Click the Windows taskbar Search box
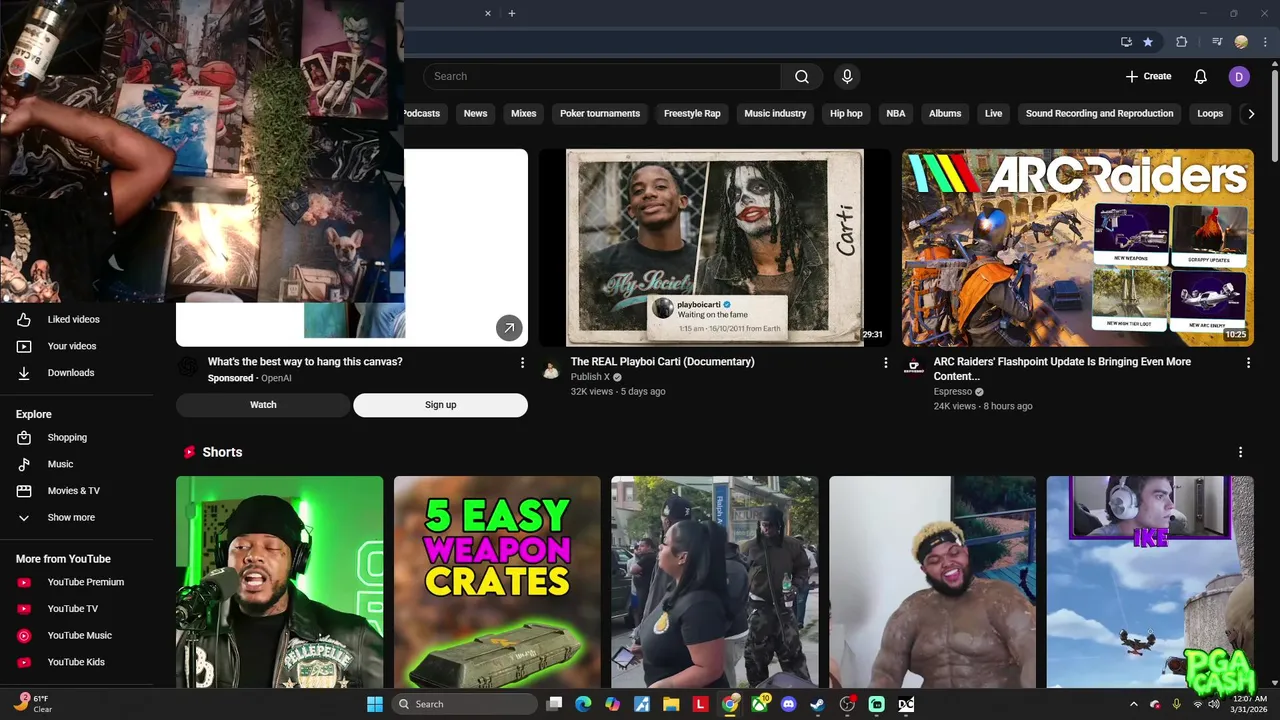The height and width of the screenshot is (720, 1280). [x=464, y=704]
